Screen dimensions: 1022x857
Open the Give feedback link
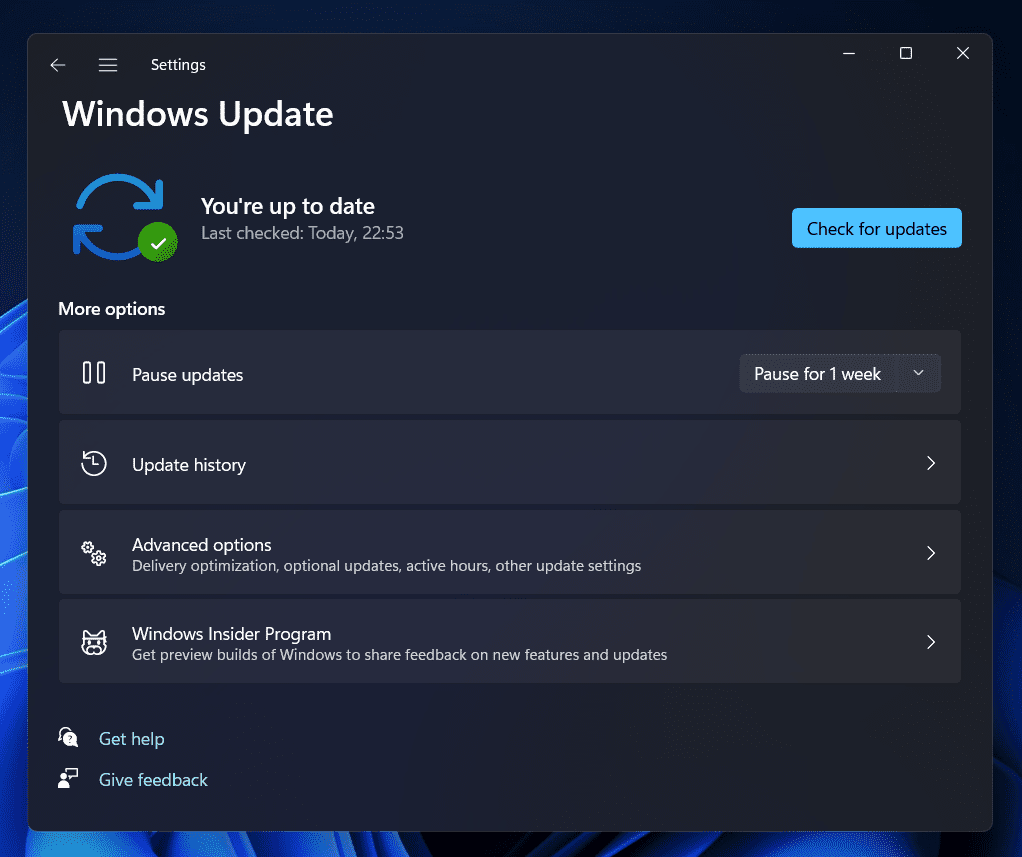pyautogui.click(x=153, y=779)
